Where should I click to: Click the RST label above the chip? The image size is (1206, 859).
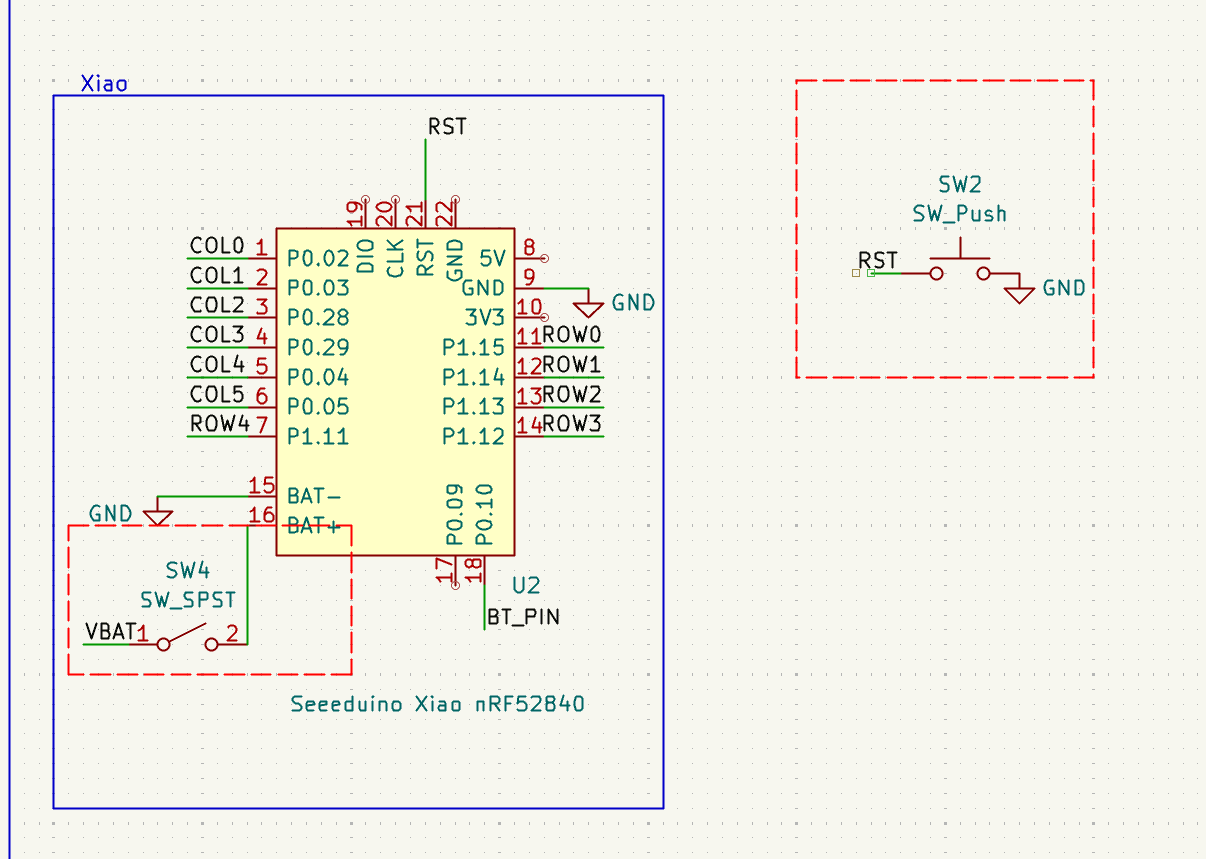tap(446, 127)
